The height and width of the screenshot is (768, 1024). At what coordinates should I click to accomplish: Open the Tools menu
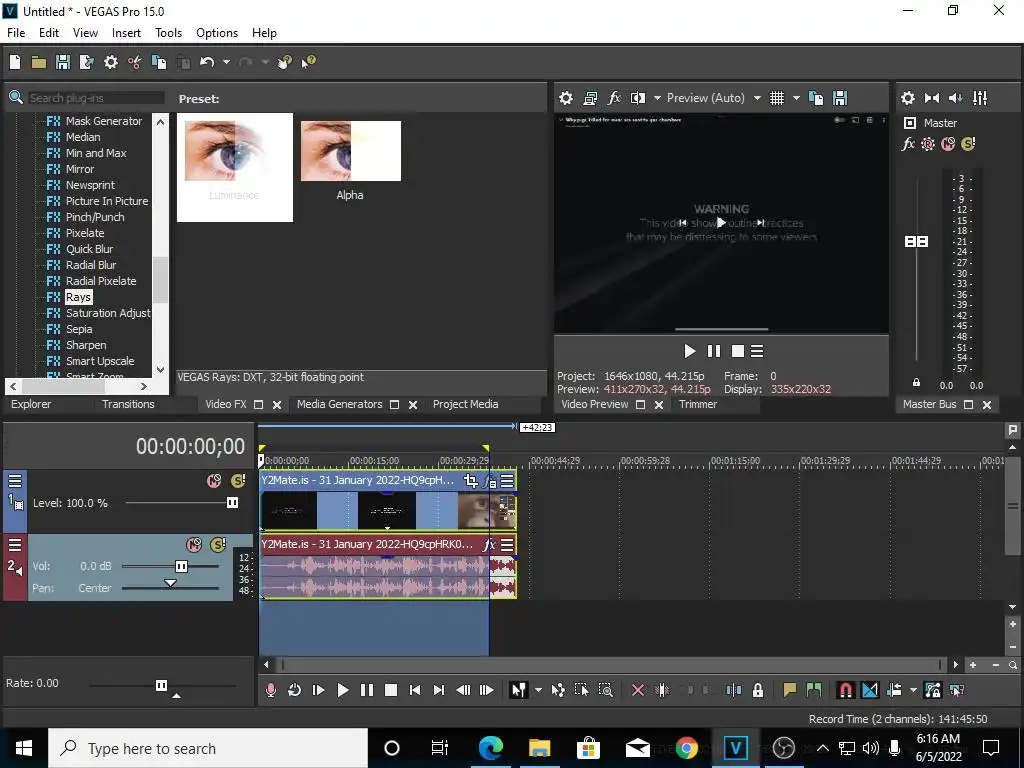(168, 33)
